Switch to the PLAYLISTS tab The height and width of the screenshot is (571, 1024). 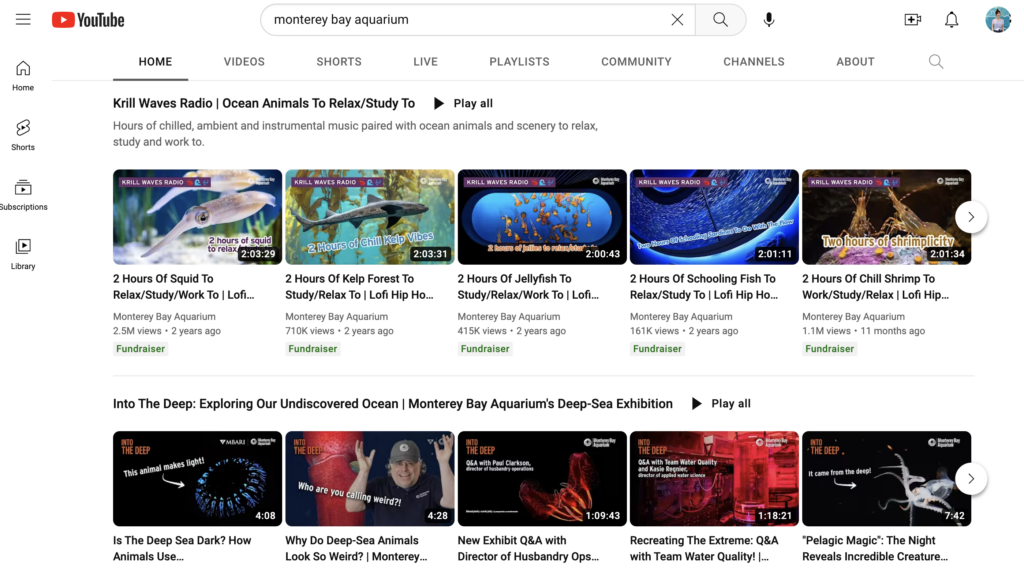519,61
